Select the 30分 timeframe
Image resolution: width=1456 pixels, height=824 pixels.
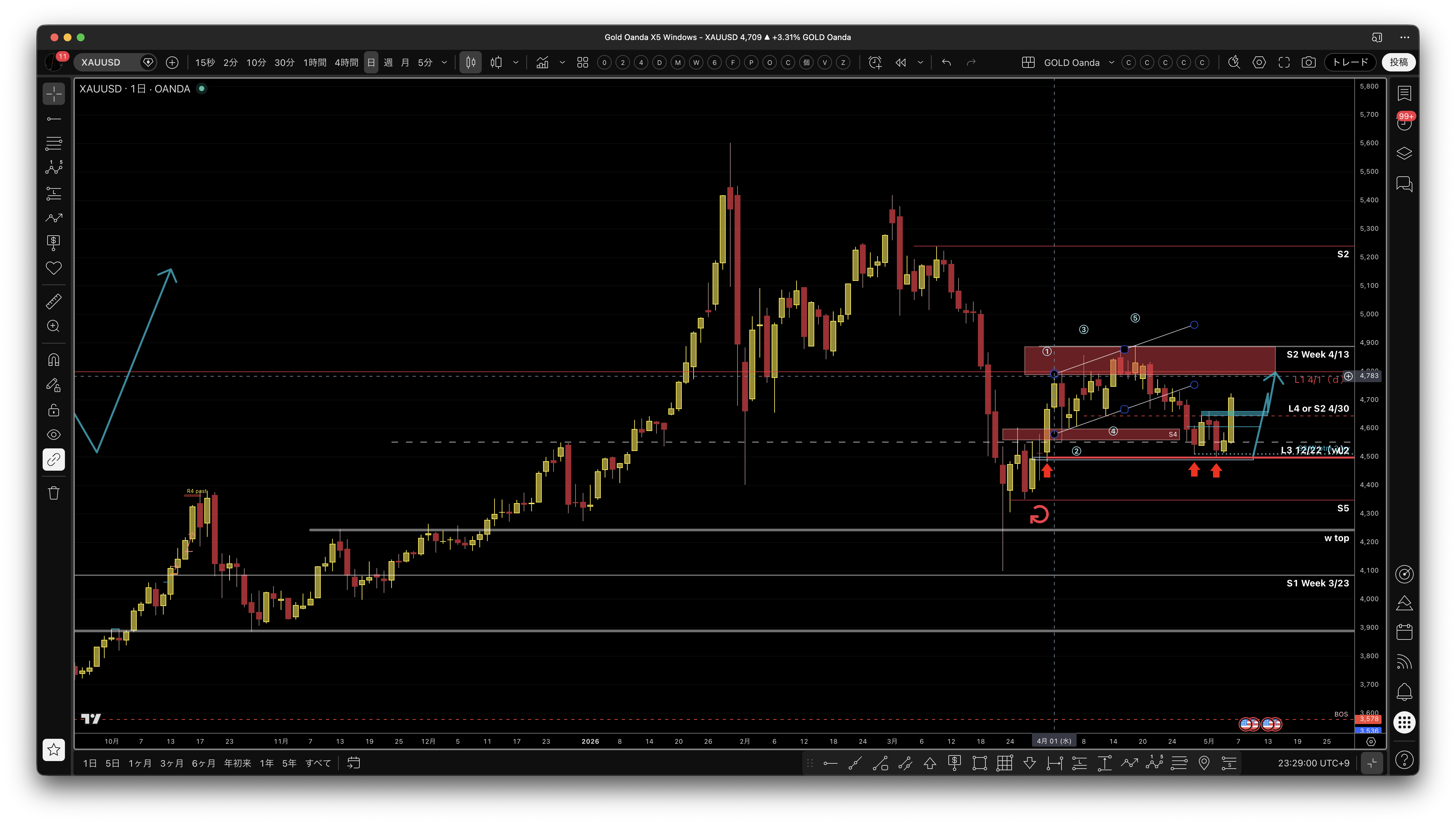click(285, 62)
